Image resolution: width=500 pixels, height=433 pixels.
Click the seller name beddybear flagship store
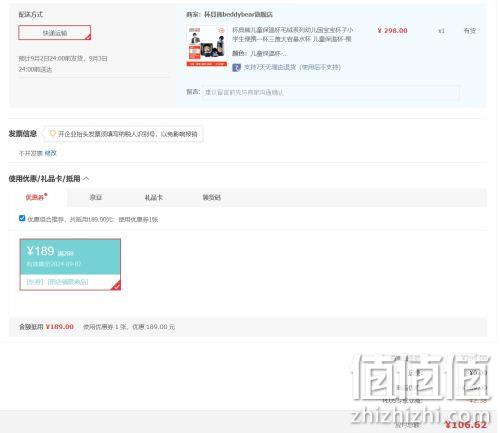238,14
